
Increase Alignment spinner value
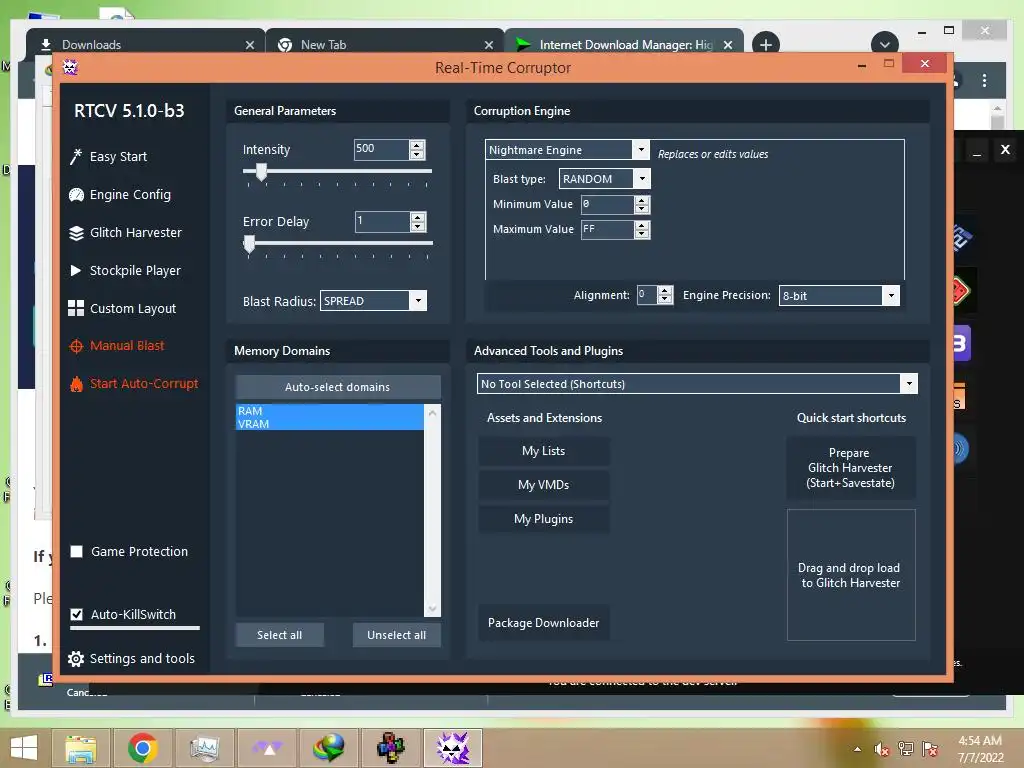[x=665, y=291]
